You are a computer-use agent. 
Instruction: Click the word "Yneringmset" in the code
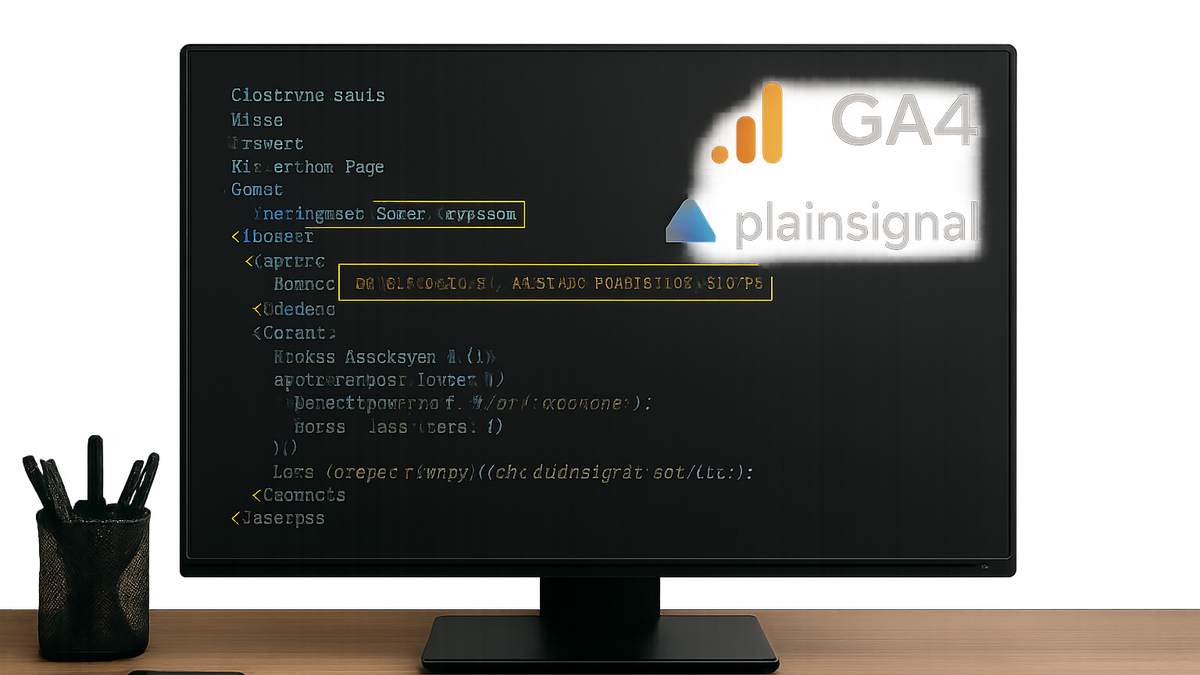pyautogui.click(x=309, y=214)
